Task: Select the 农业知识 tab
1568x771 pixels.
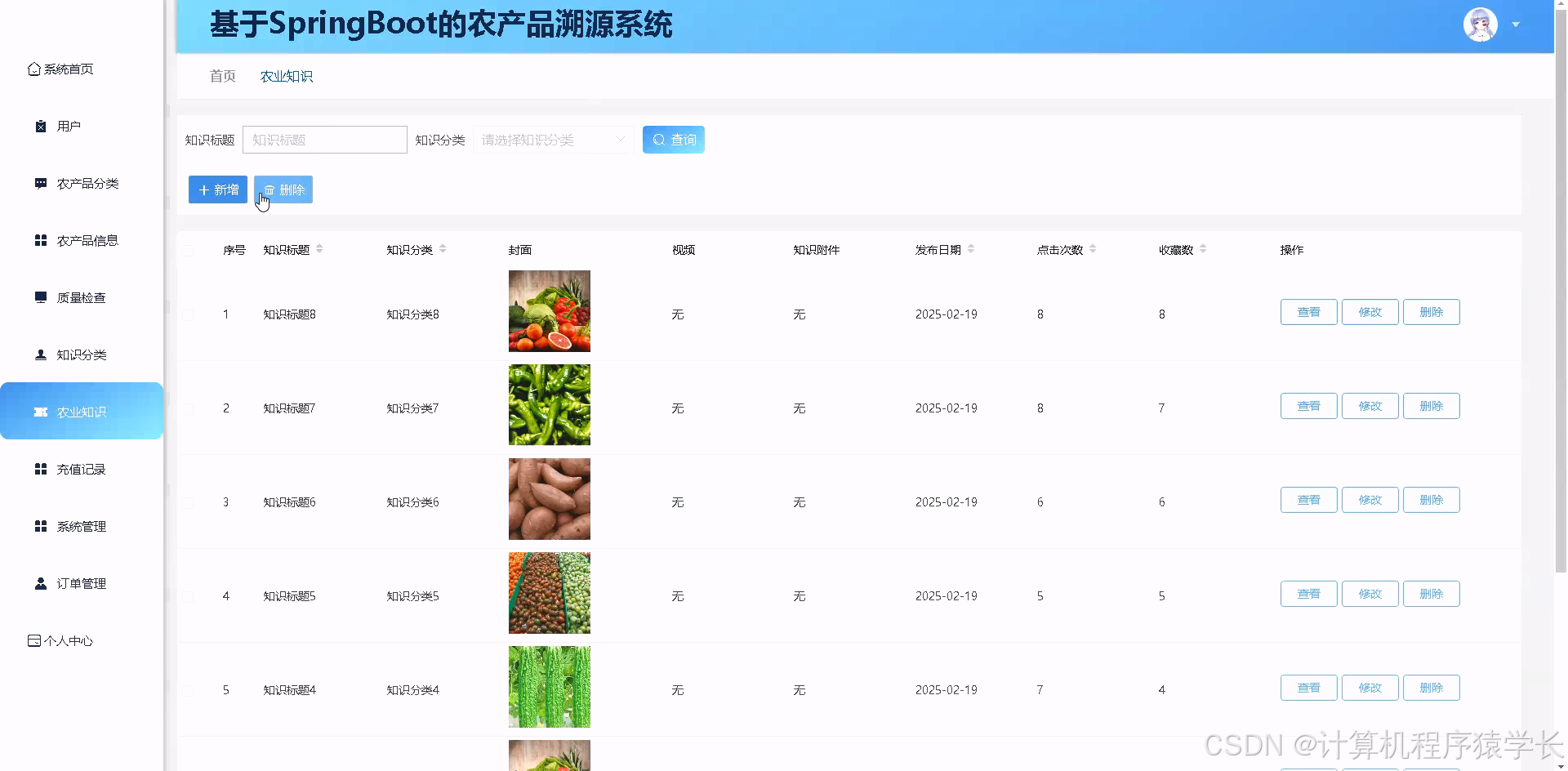Action: click(x=286, y=75)
